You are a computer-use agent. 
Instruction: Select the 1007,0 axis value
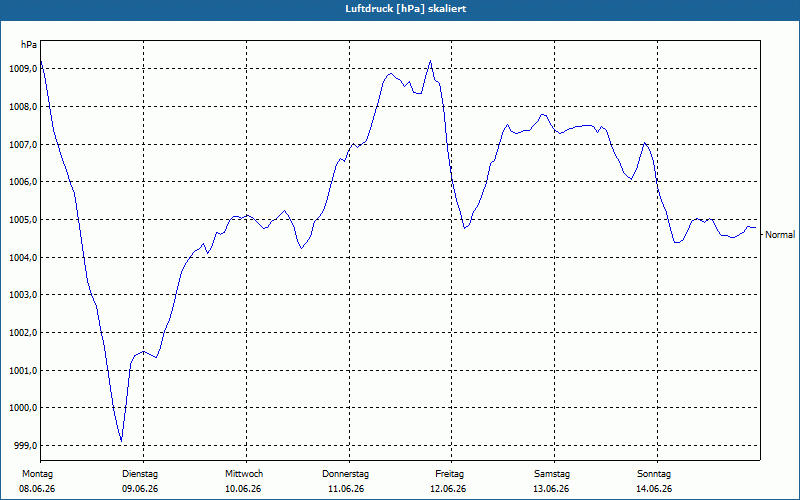pyautogui.click(x=23, y=144)
